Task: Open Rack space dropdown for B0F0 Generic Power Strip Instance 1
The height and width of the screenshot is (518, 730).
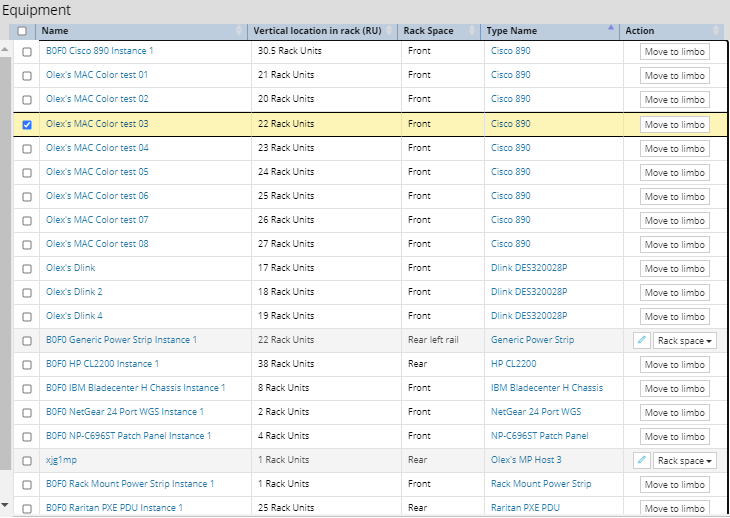Action: click(x=684, y=341)
